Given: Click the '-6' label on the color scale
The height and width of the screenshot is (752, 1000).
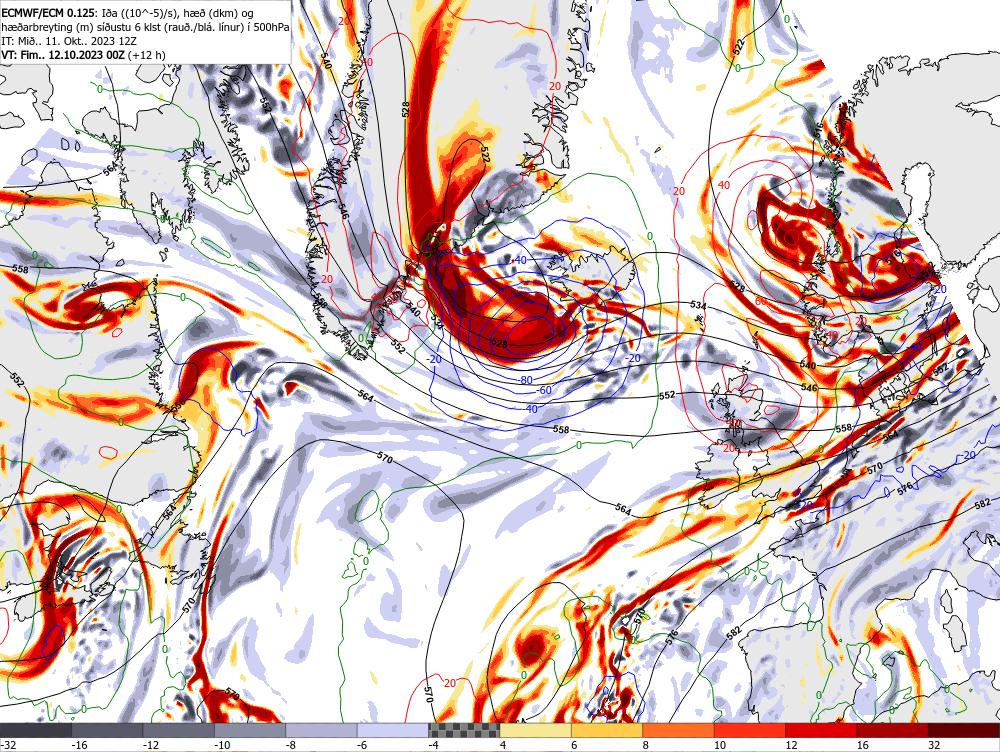Looking at the screenshot, I should click(362, 745).
